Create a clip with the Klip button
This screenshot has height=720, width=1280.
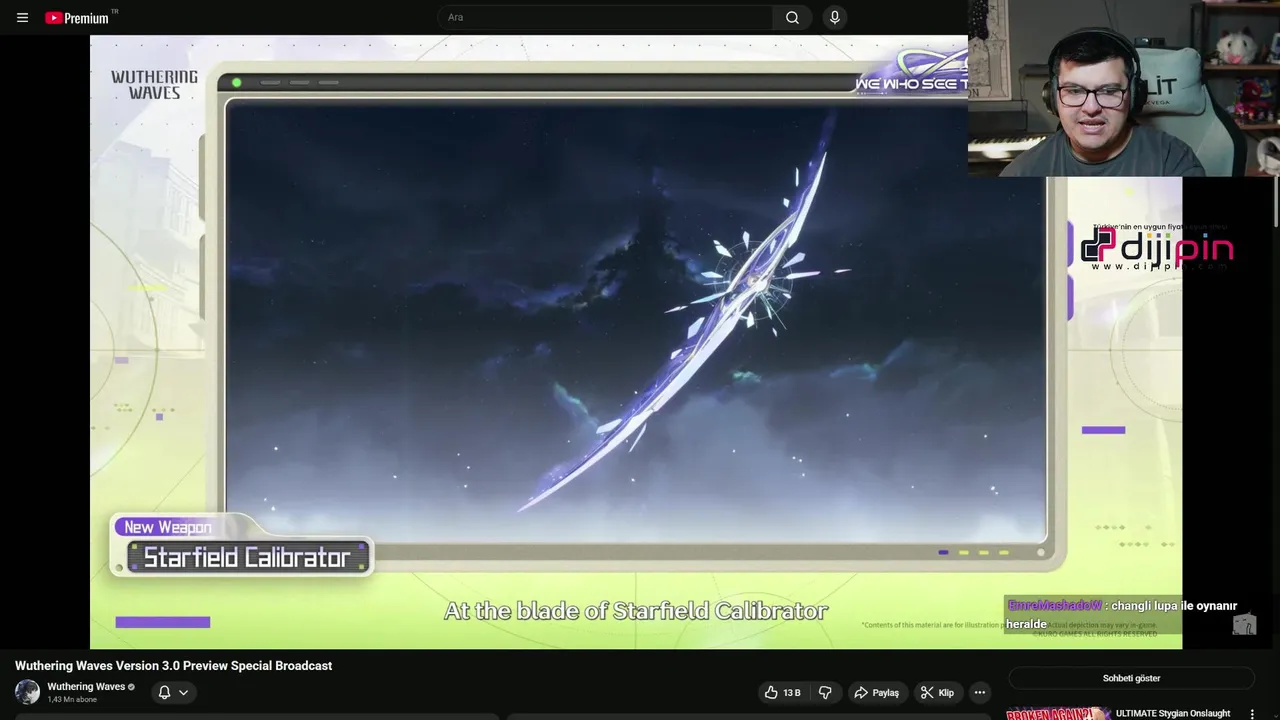[x=938, y=692]
